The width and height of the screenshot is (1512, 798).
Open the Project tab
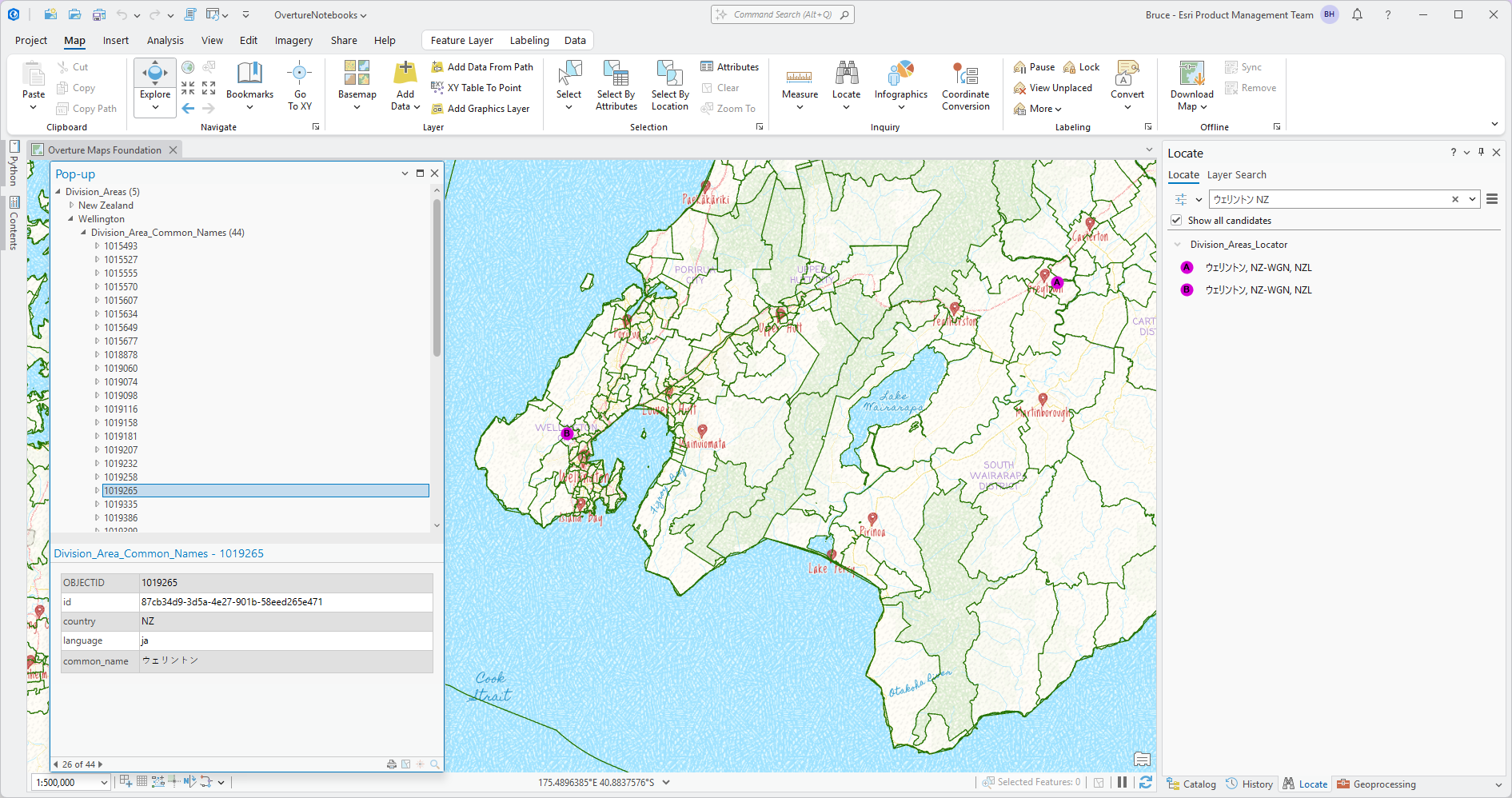(31, 40)
